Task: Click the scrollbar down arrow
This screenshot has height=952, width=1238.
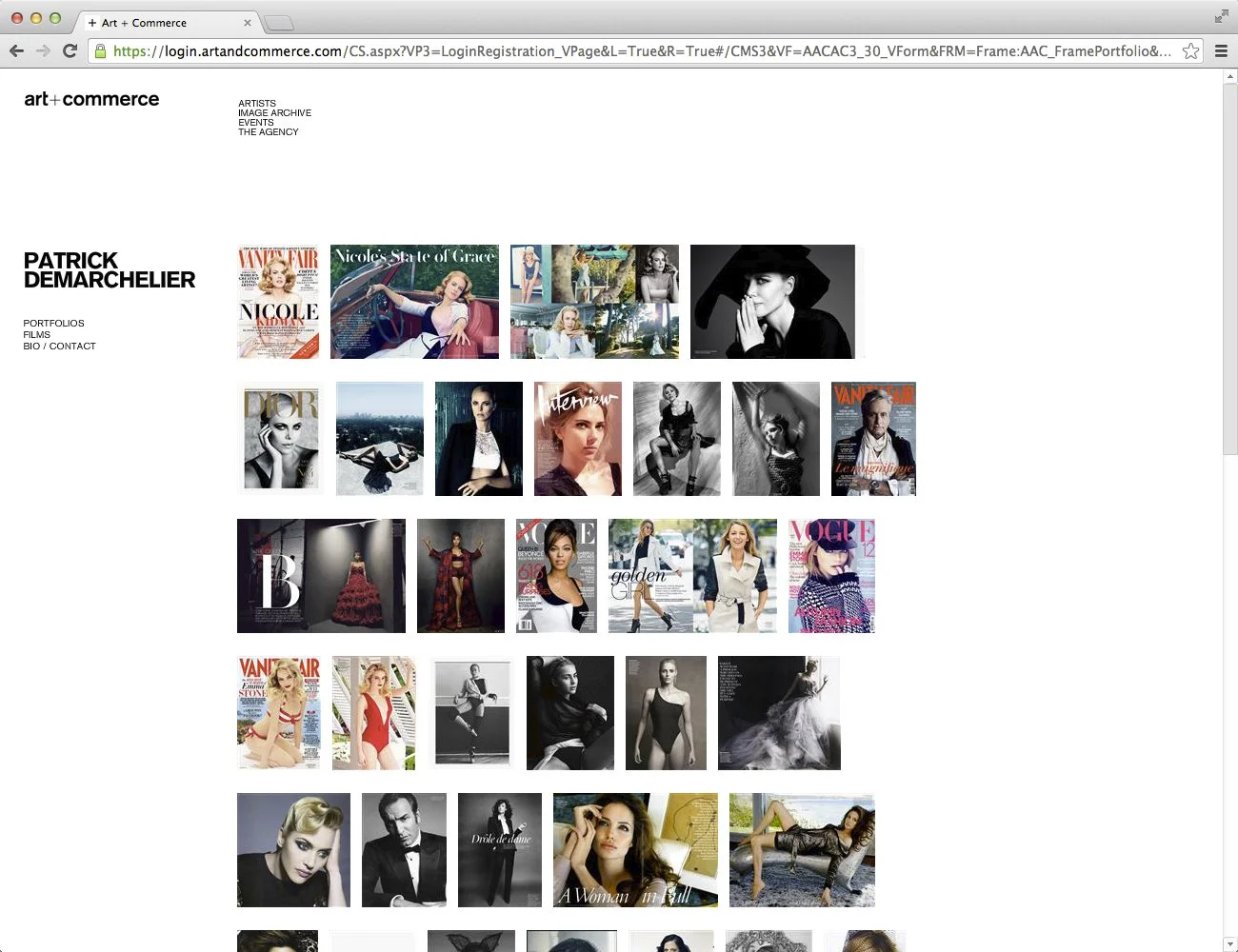Action: click(x=1230, y=944)
